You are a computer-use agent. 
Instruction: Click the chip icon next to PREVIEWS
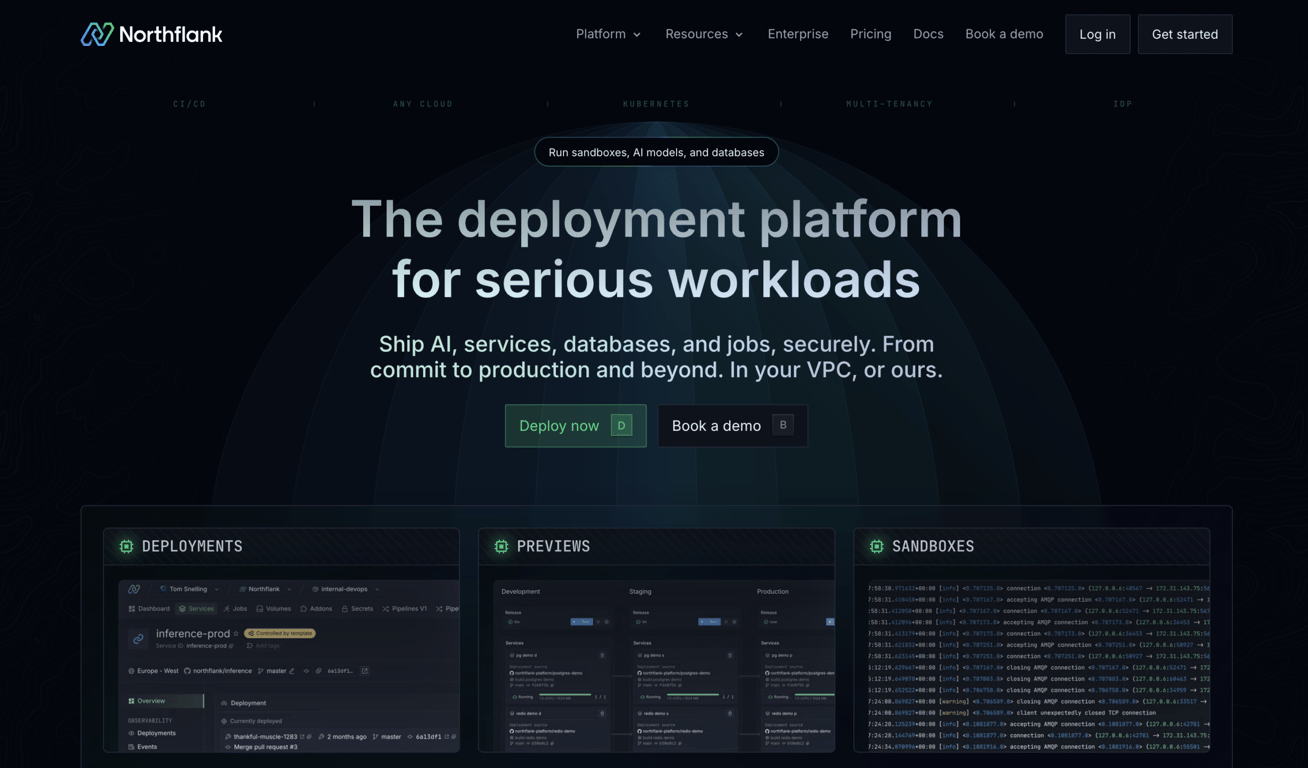coord(501,546)
